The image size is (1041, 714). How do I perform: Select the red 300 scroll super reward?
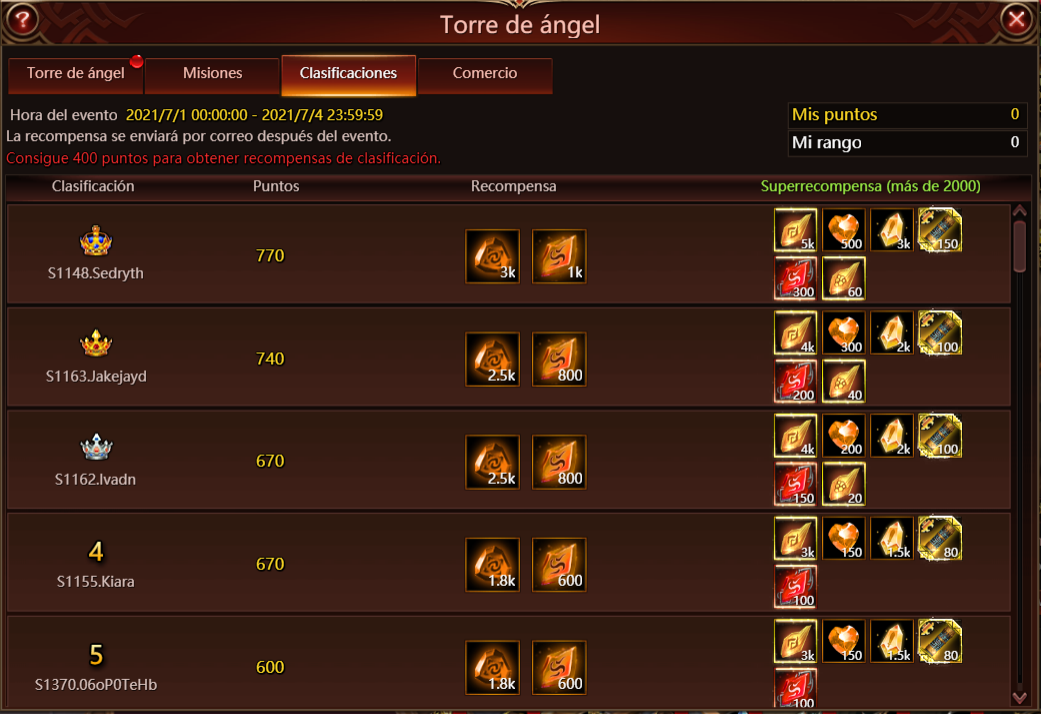[795, 278]
